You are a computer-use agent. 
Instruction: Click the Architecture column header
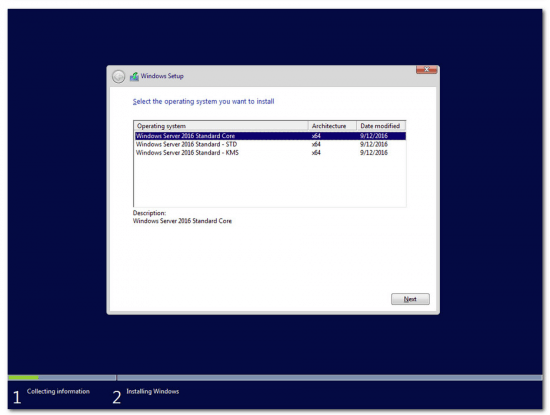pyautogui.click(x=333, y=126)
